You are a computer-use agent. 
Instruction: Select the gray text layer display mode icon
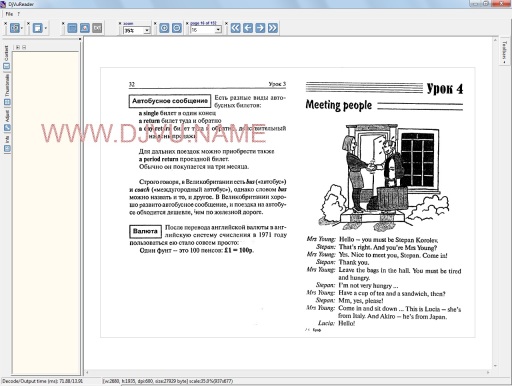(x=97, y=28)
